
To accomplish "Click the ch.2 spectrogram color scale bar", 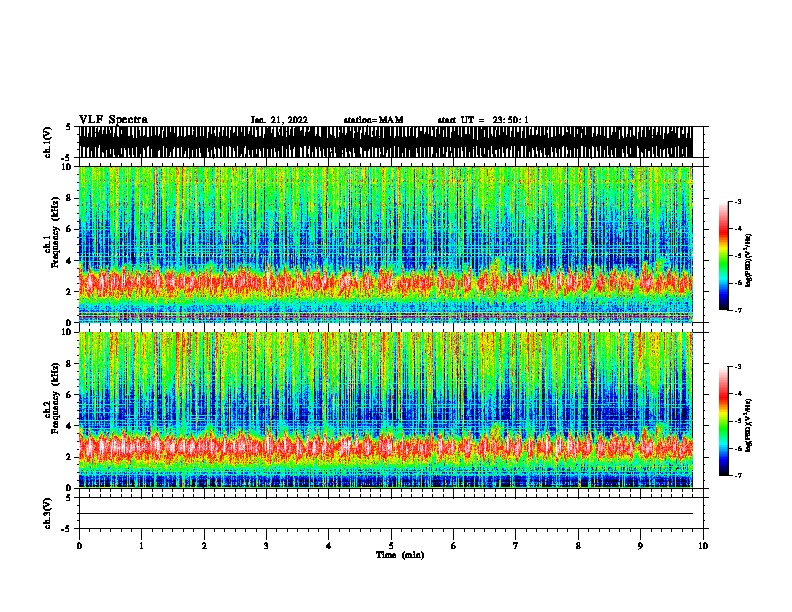I will 723,421.
